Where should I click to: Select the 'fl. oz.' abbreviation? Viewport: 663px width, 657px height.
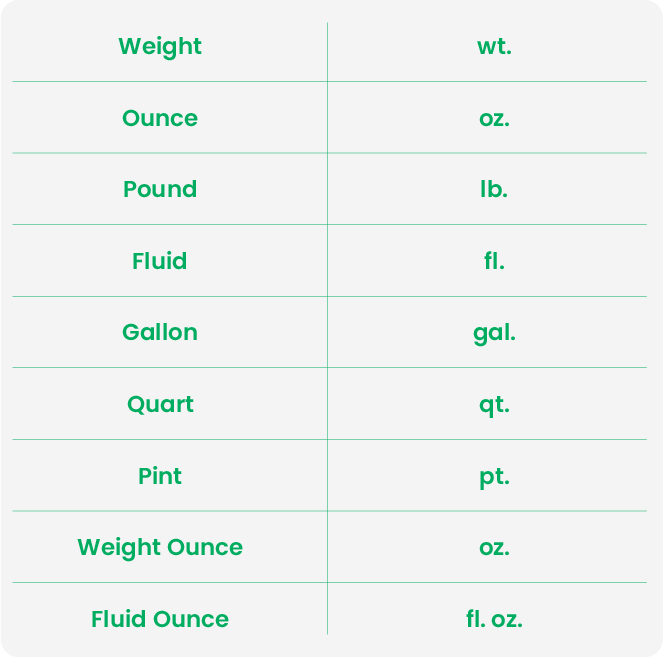coord(494,619)
